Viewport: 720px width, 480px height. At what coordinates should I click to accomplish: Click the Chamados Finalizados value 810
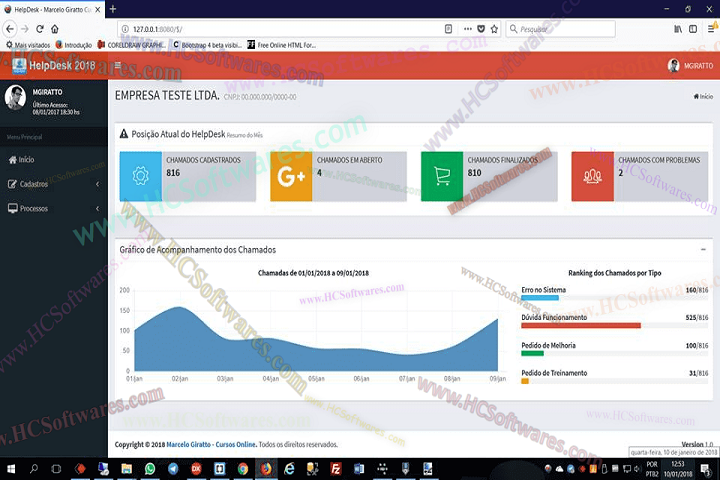coord(474,173)
